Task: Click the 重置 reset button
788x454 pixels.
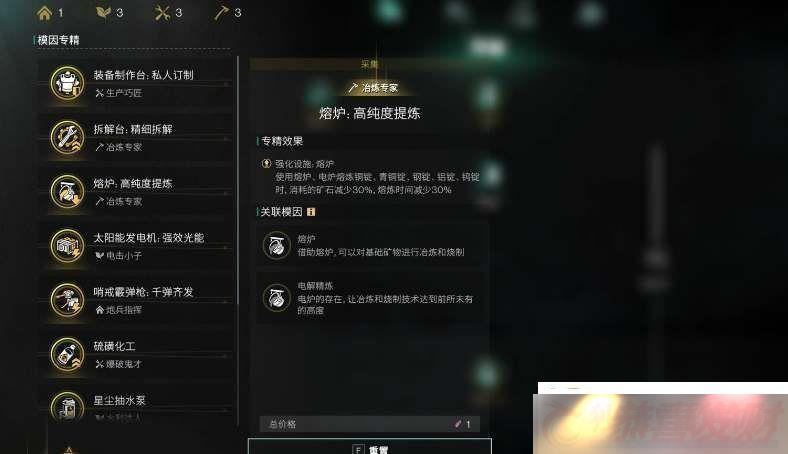Action: (x=370, y=447)
